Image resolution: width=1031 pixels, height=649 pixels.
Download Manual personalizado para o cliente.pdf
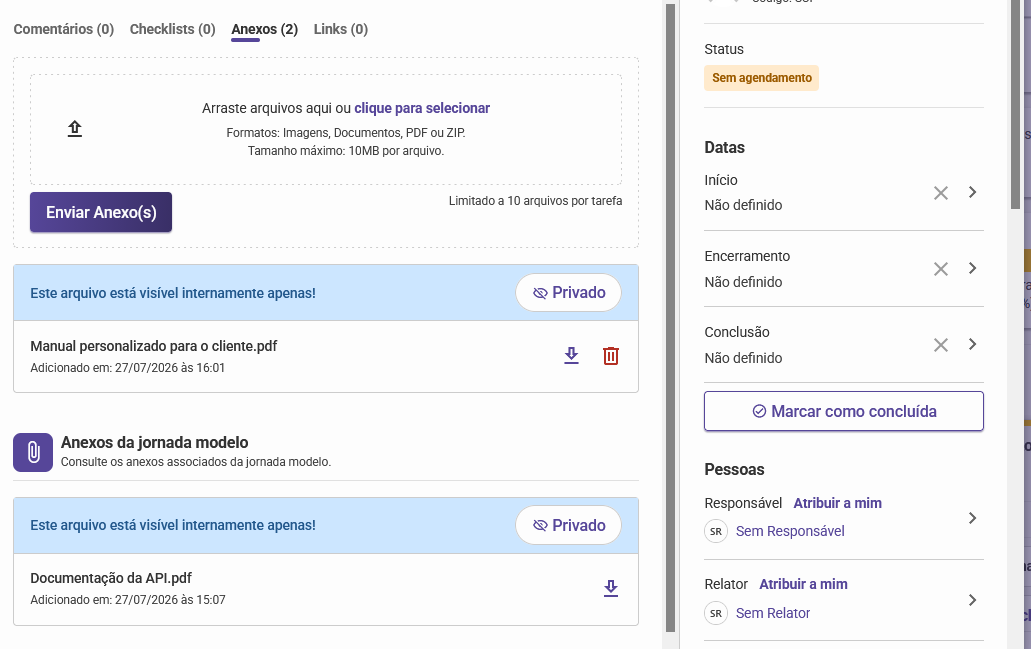571,356
